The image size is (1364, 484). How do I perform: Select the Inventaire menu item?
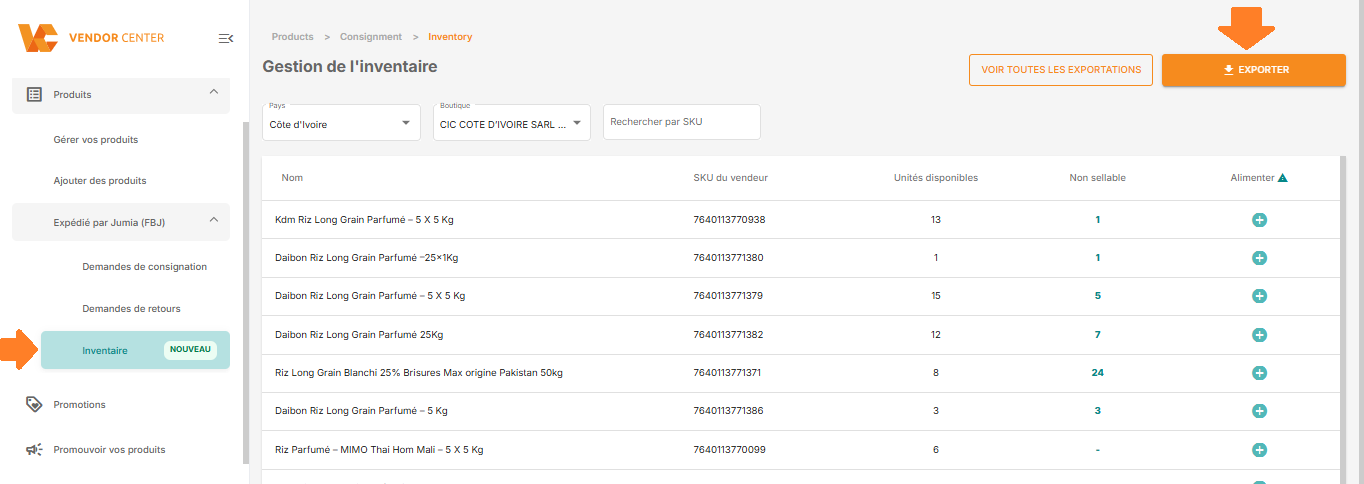[135, 350]
